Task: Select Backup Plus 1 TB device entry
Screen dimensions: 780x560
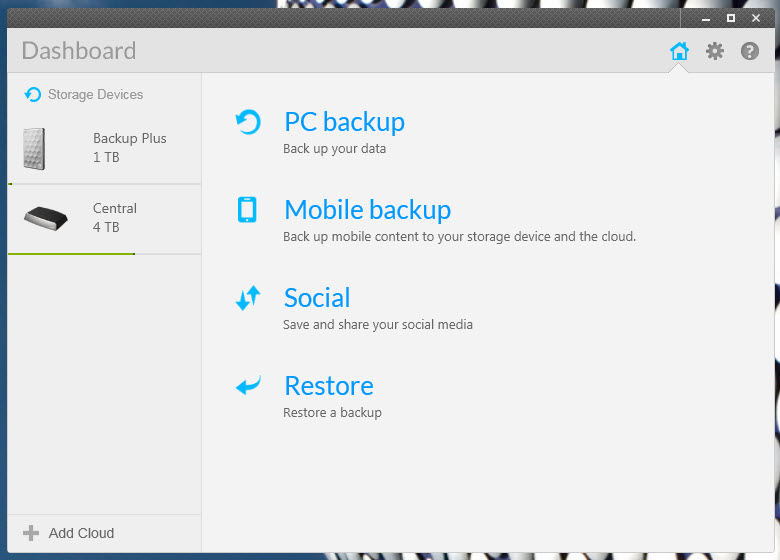Action: tap(104, 148)
